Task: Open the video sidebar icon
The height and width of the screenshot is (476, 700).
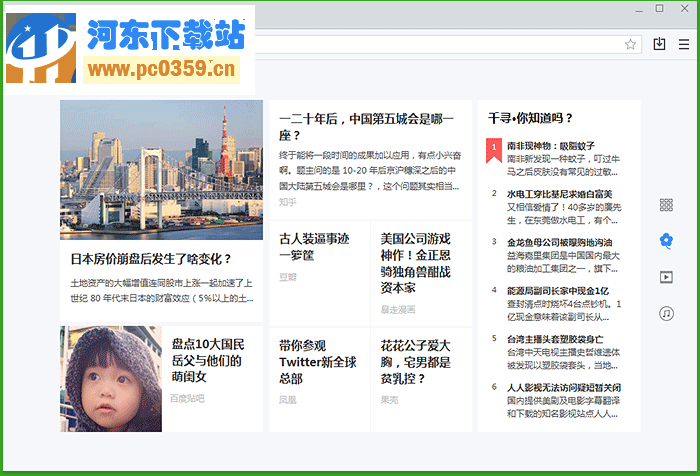Action: click(666, 277)
